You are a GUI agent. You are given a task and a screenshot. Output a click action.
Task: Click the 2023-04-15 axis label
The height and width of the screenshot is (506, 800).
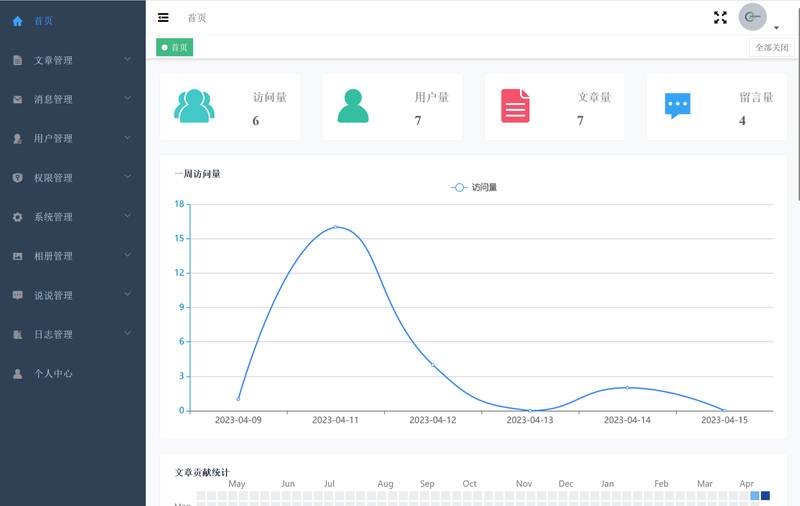724,420
